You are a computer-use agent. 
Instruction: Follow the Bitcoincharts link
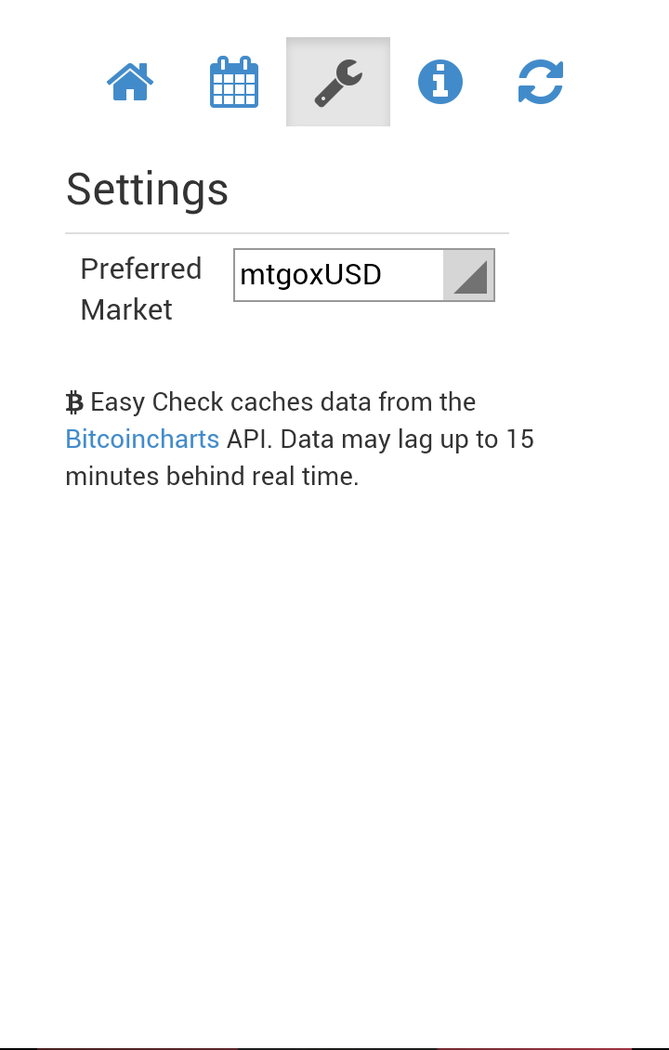click(142, 439)
